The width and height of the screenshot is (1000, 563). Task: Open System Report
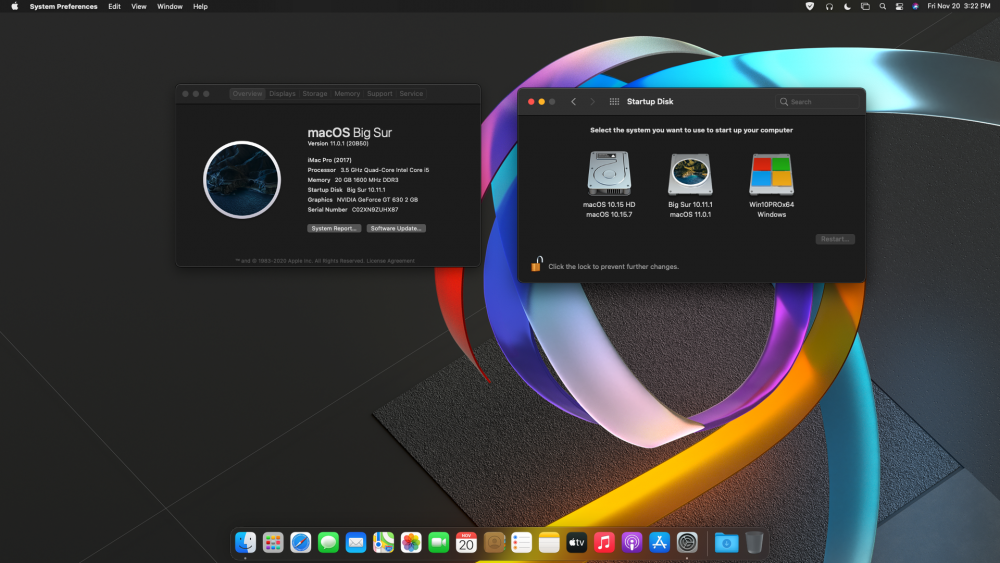[x=334, y=228]
